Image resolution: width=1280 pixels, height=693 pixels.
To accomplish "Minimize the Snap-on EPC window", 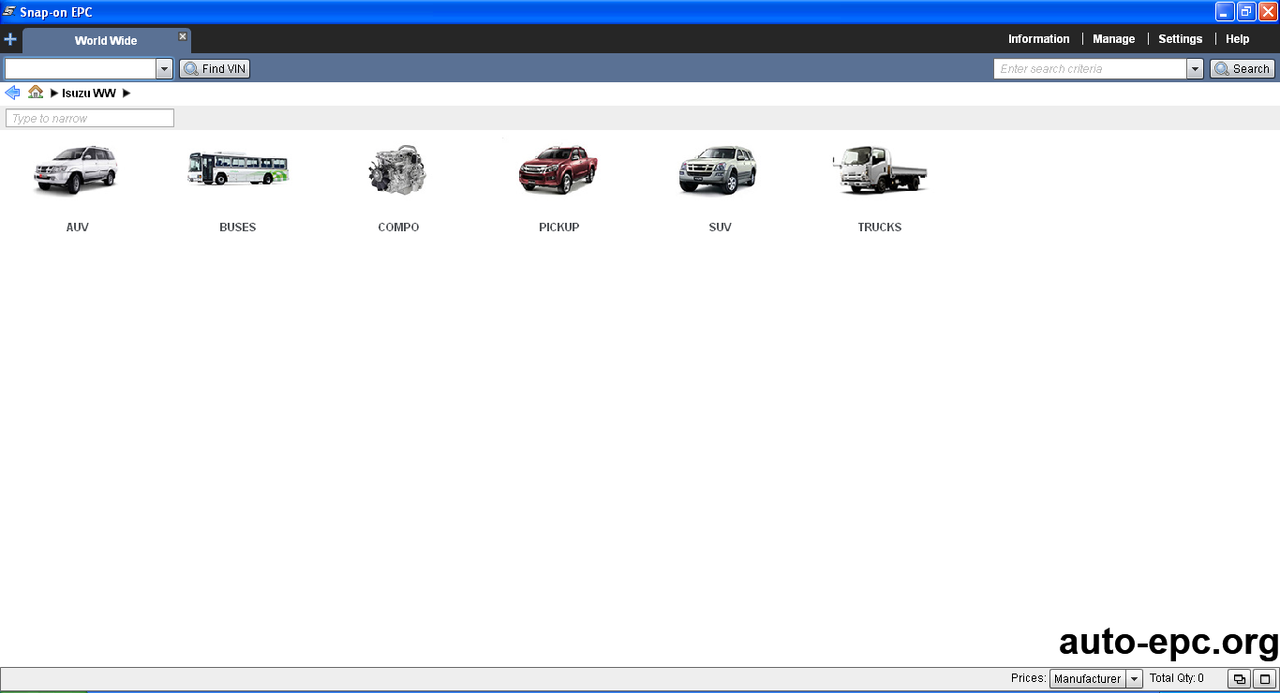I will coord(1225,12).
